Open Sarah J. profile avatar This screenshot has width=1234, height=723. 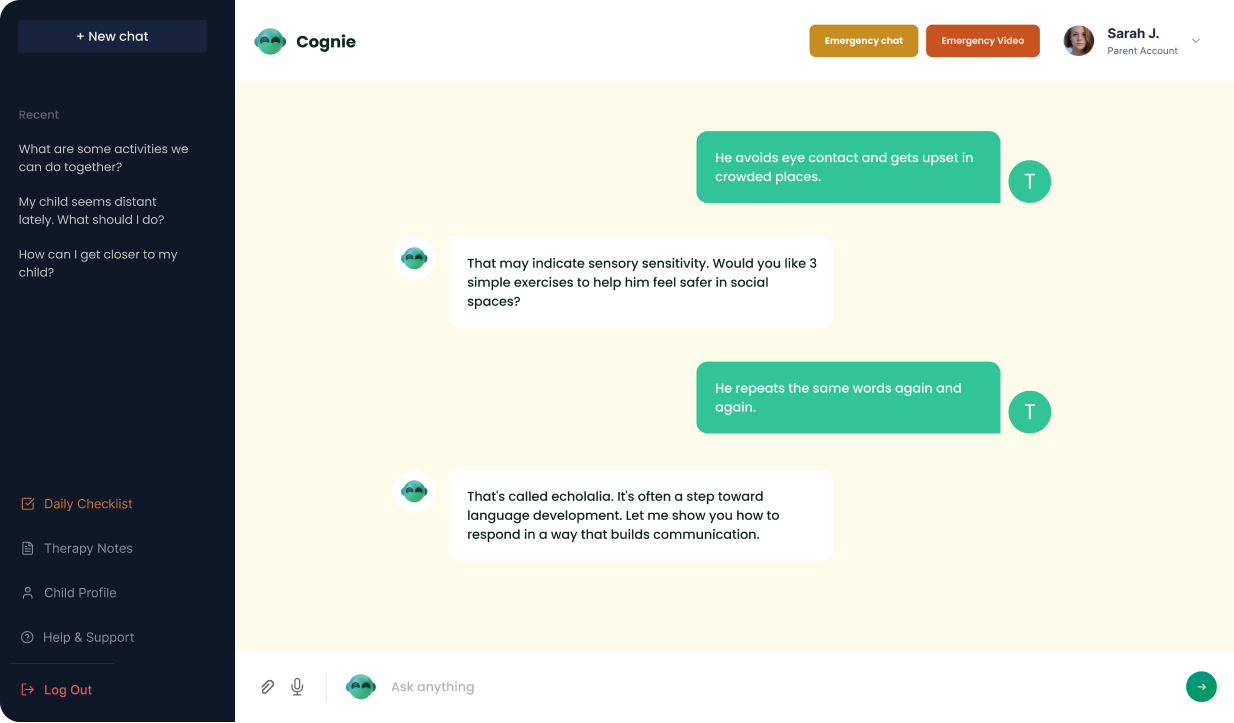(x=1078, y=41)
